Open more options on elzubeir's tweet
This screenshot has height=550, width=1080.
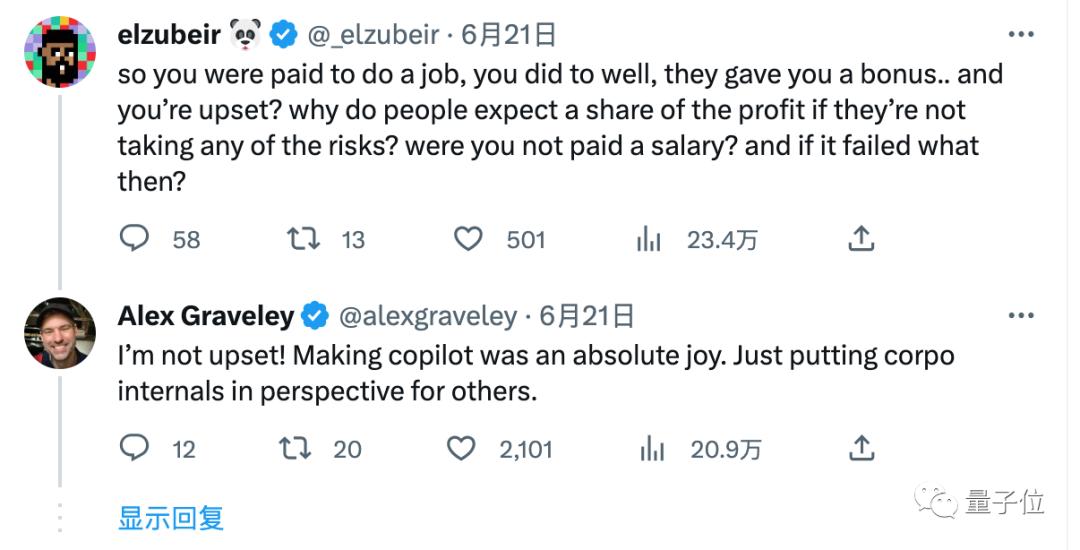tap(1020, 35)
